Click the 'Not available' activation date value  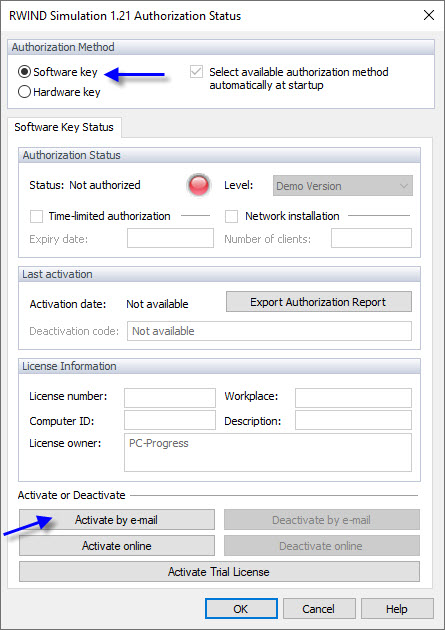coord(157,304)
